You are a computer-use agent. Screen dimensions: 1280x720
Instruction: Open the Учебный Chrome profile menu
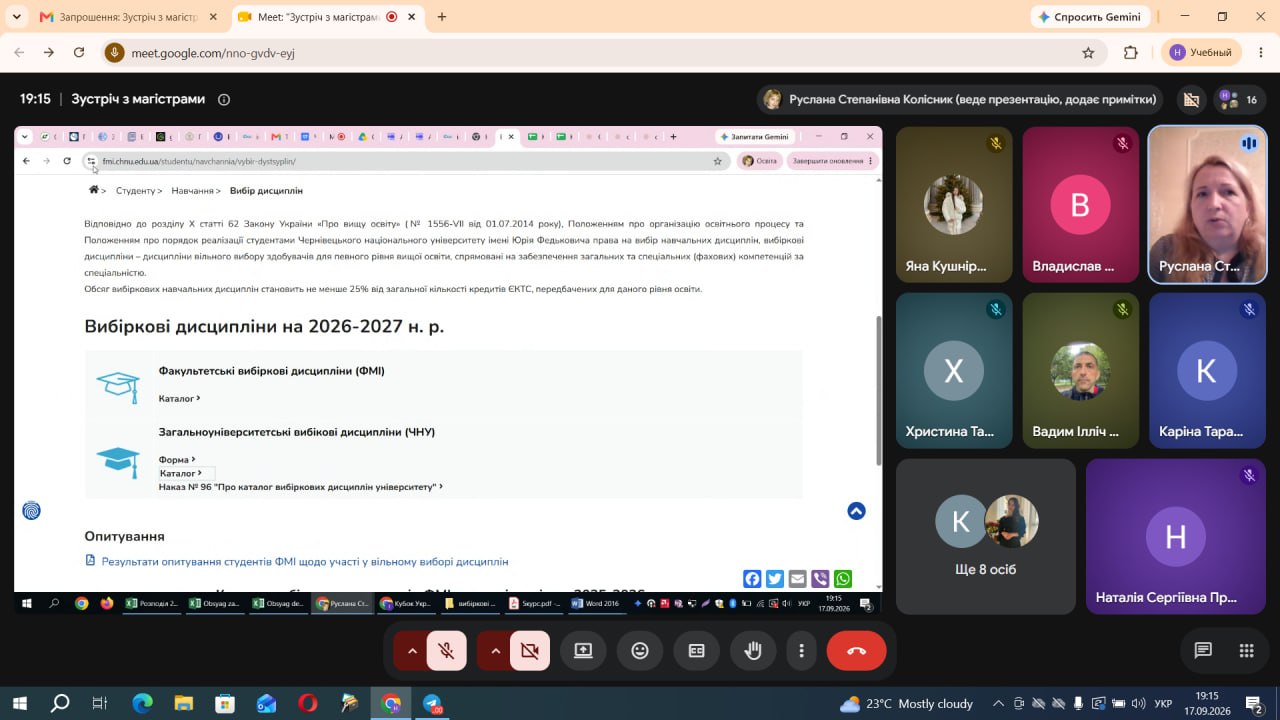(1201, 53)
